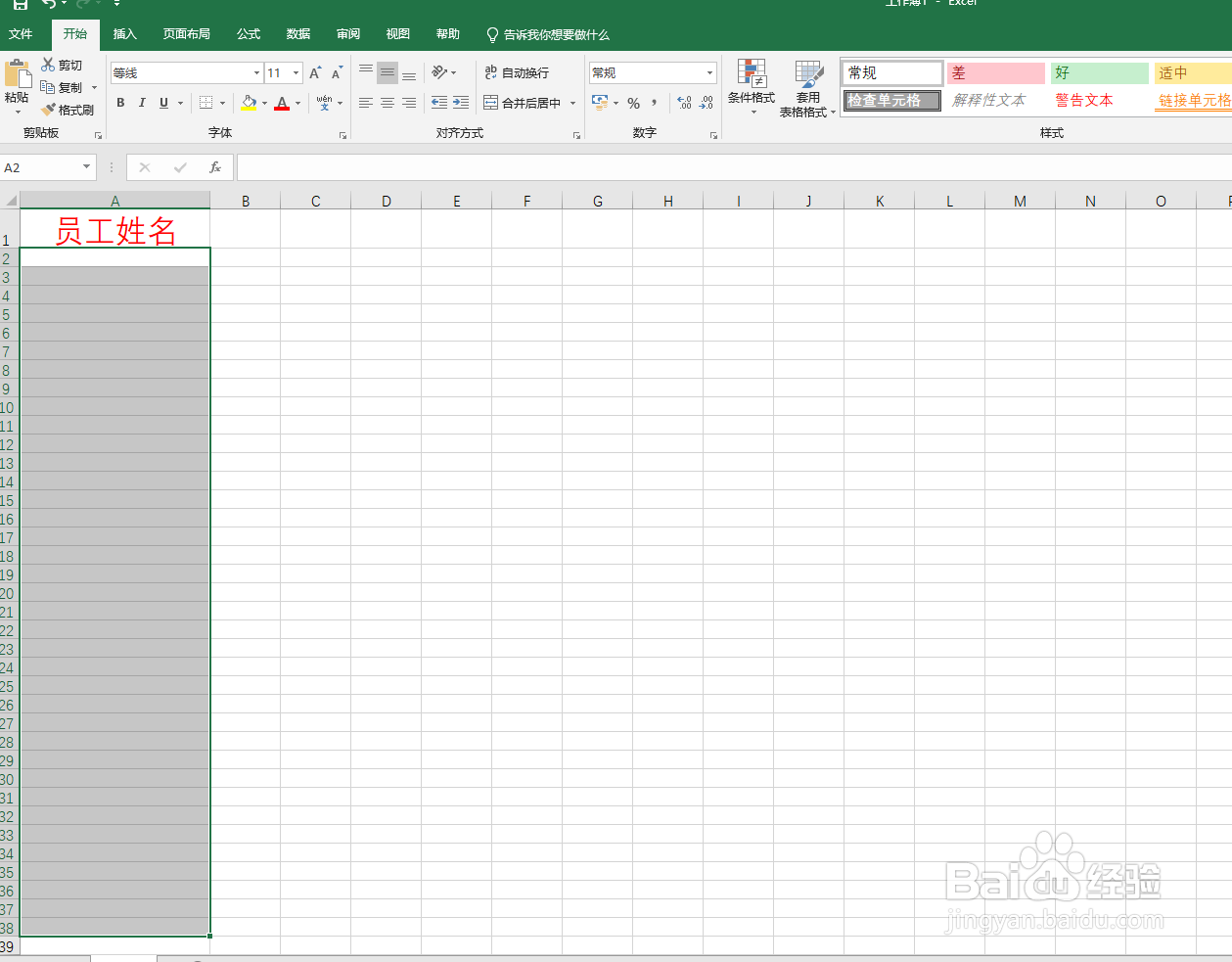Open fill color dropdown arrow
This screenshot has width=1232, height=962.
264,103
